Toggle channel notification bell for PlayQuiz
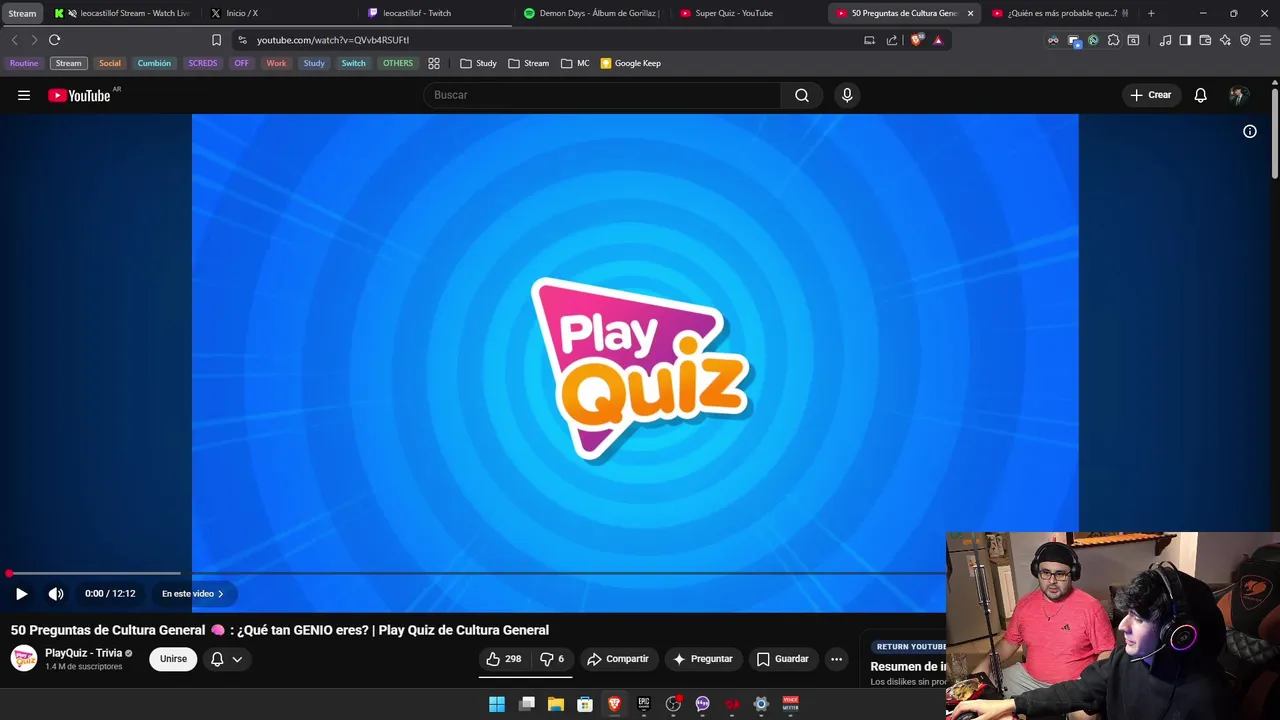 pyautogui.click(x=226, y=659)
